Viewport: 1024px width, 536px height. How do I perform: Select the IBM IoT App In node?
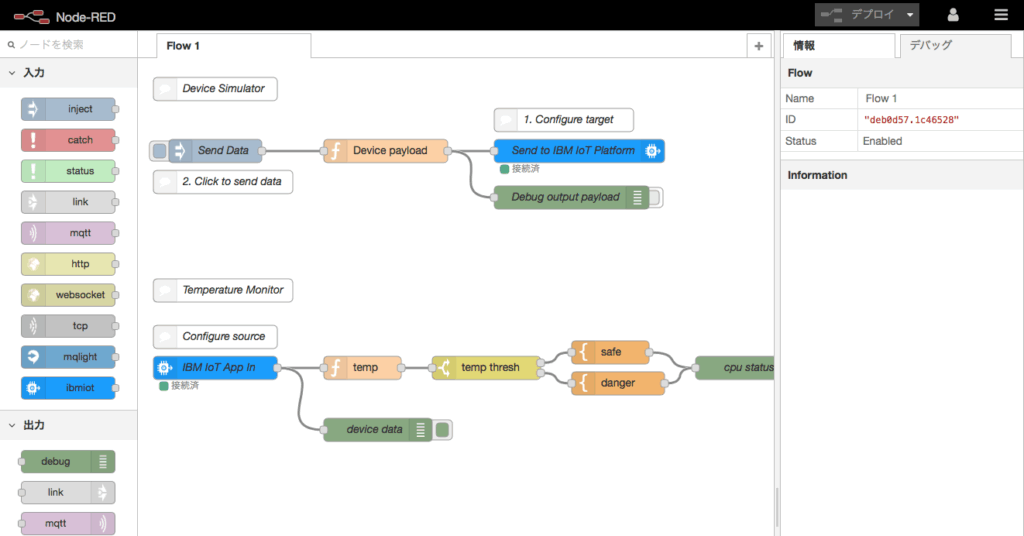(216, 368)
